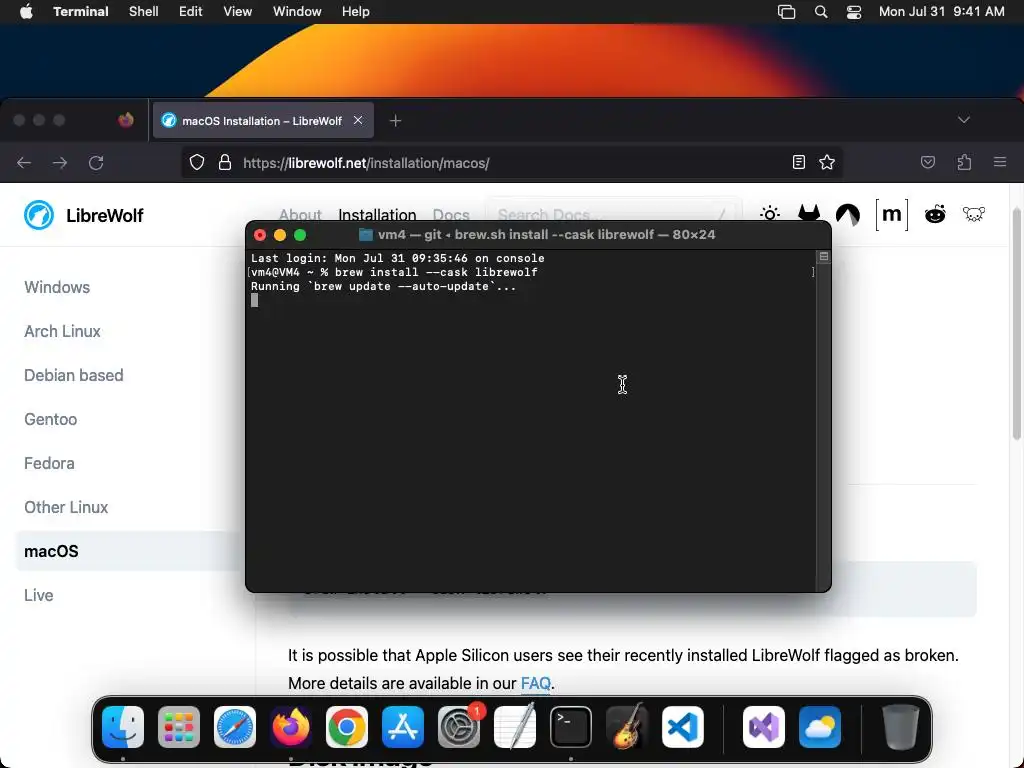Viewport: 1024px width, 768px height.
Task: Open the browser hamburger menu
Action: [x=1000, y=162]
